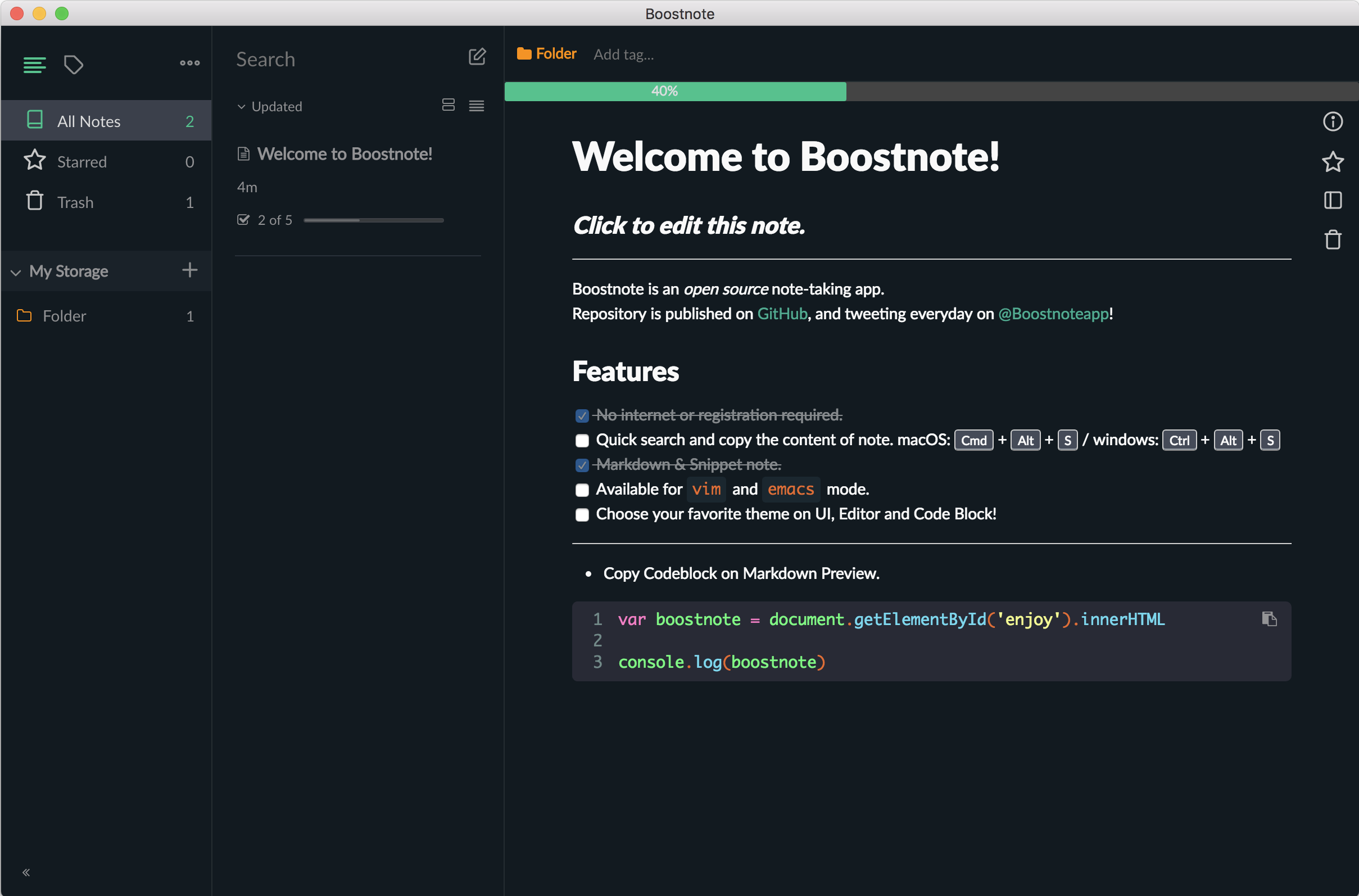Switch note list to compact list view
The image size is (1359, 896).
(x=477, y=106)
